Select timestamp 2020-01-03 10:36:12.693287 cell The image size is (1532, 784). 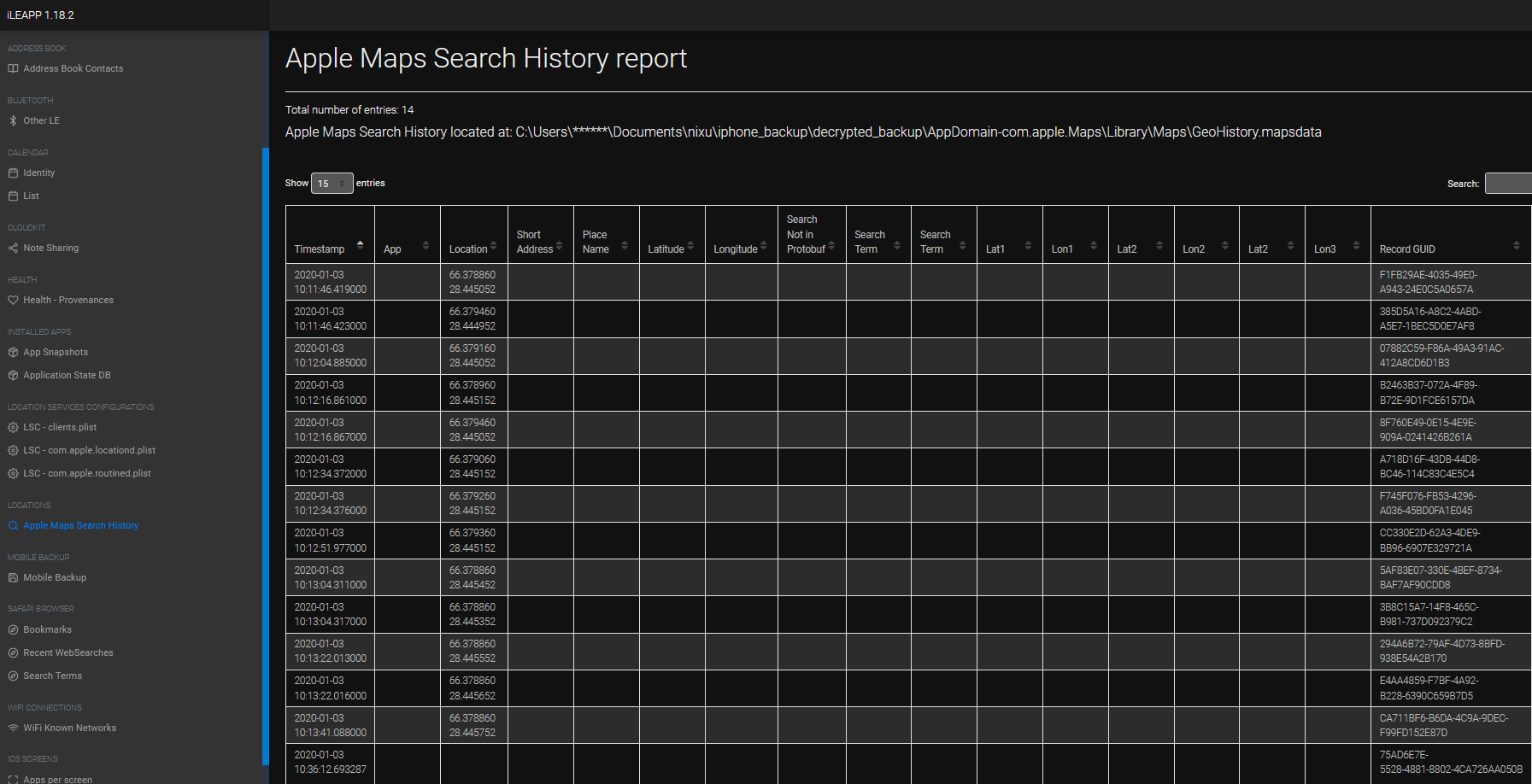click(330, 762)
